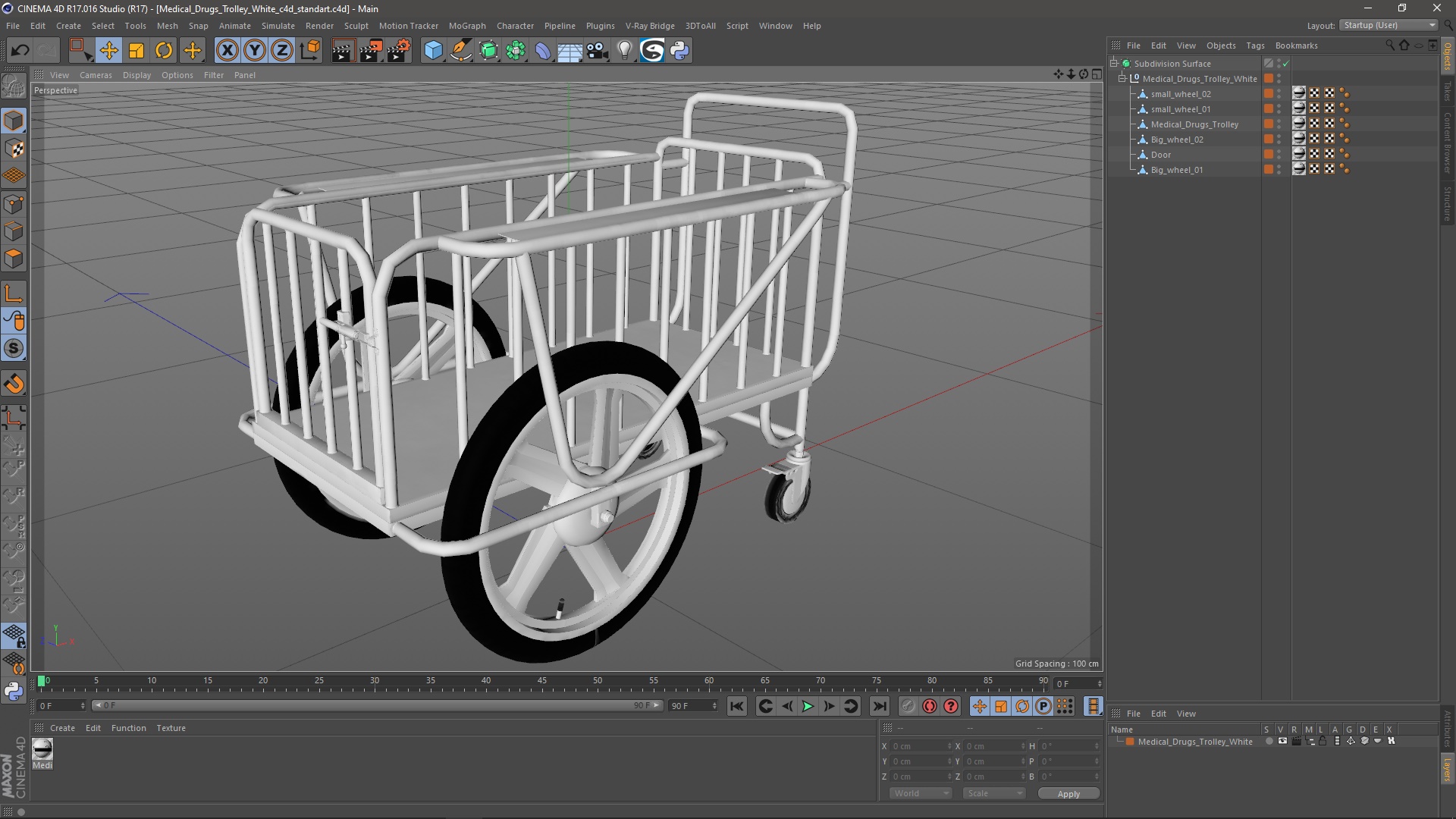Open the Deformer bend icon
This screenshot has width=1456, height=819.
tap(543, 51)
